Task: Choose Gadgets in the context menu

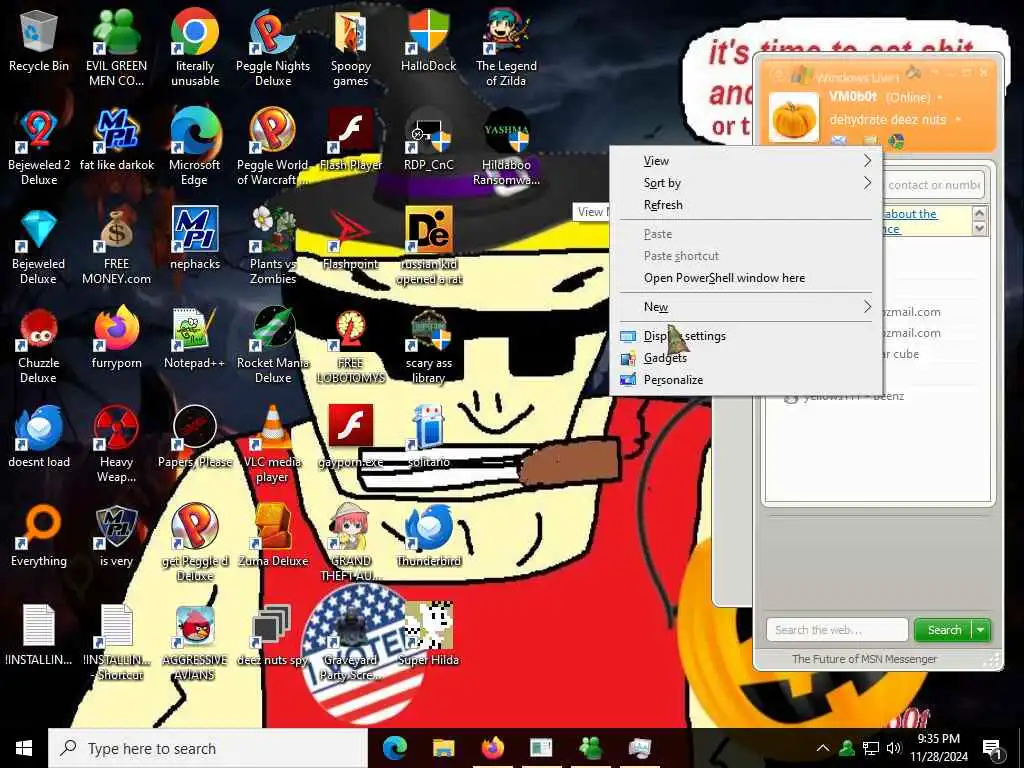Action: pyautogui.click(x=746, y=358)
